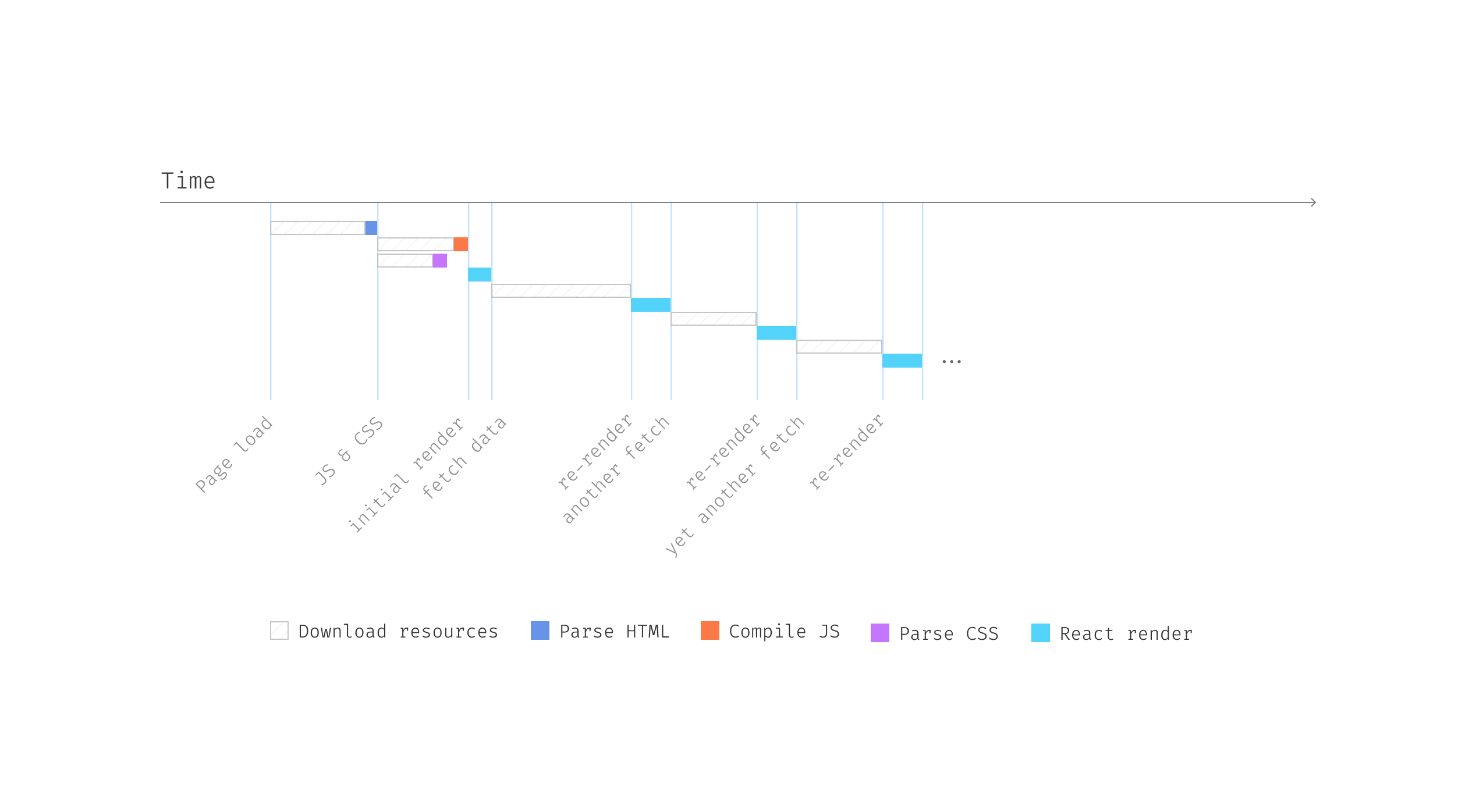Click the "Page load" axis label
Image resolution: width=1476 pixels, height=812 pixels.
[234, 455]
